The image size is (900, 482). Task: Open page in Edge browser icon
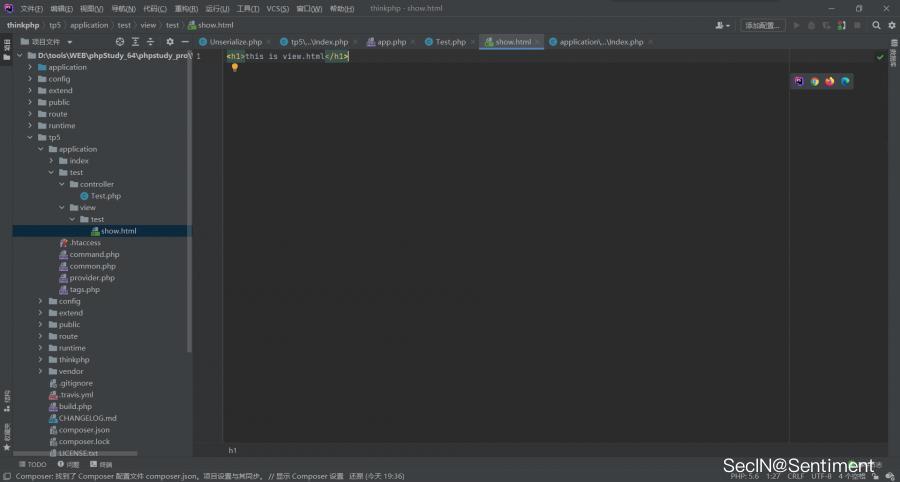(x=845, y=81)
